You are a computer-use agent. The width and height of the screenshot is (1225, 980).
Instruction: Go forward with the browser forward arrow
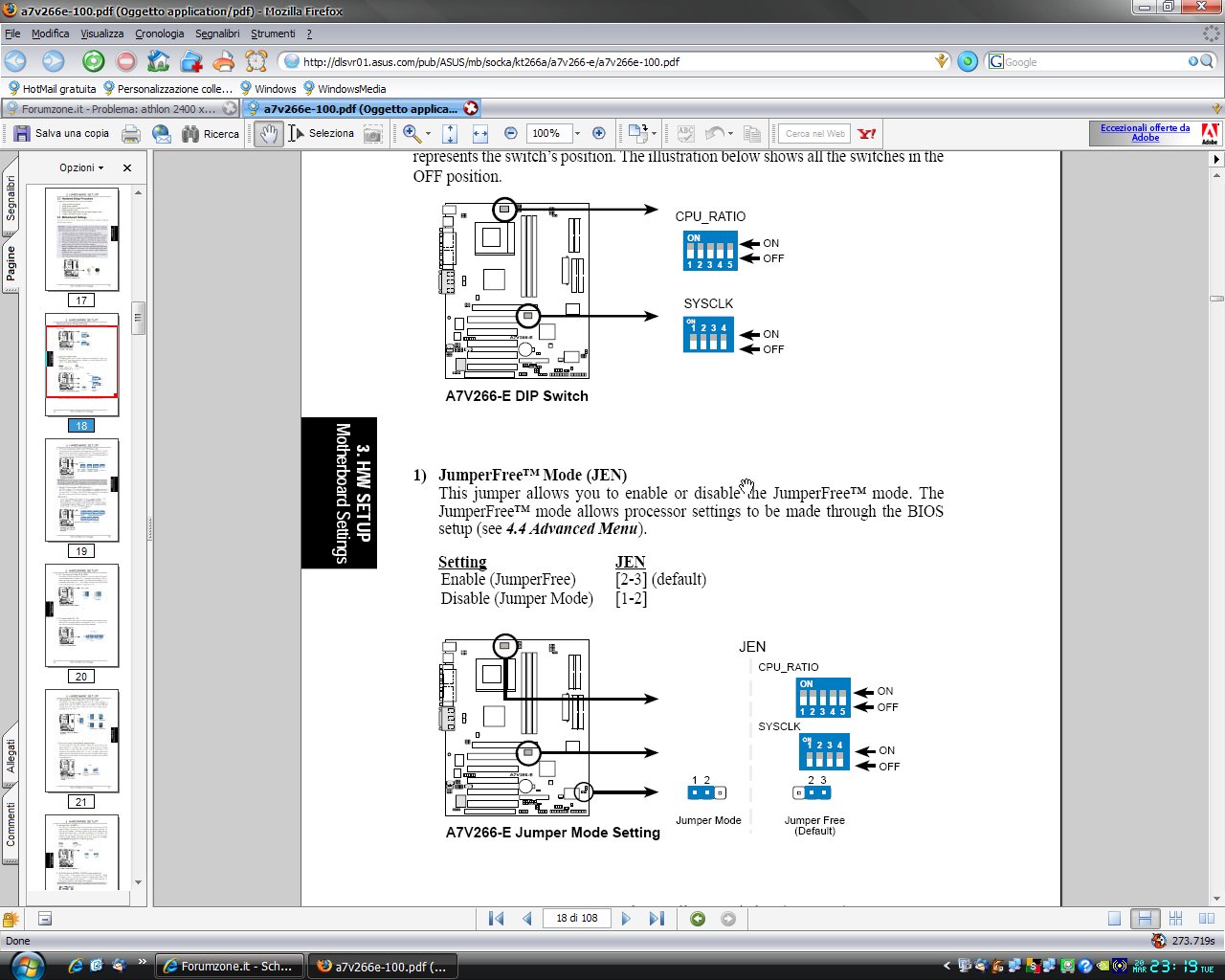[53, 61]
